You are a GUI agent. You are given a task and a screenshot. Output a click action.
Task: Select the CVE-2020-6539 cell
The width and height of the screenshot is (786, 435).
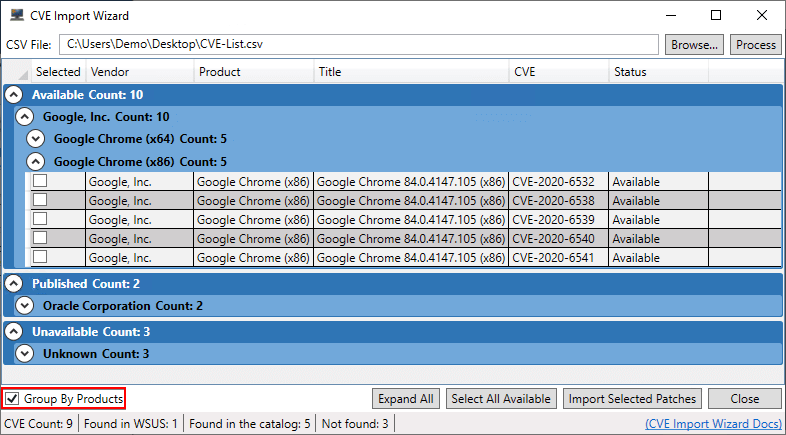(559, 220)
